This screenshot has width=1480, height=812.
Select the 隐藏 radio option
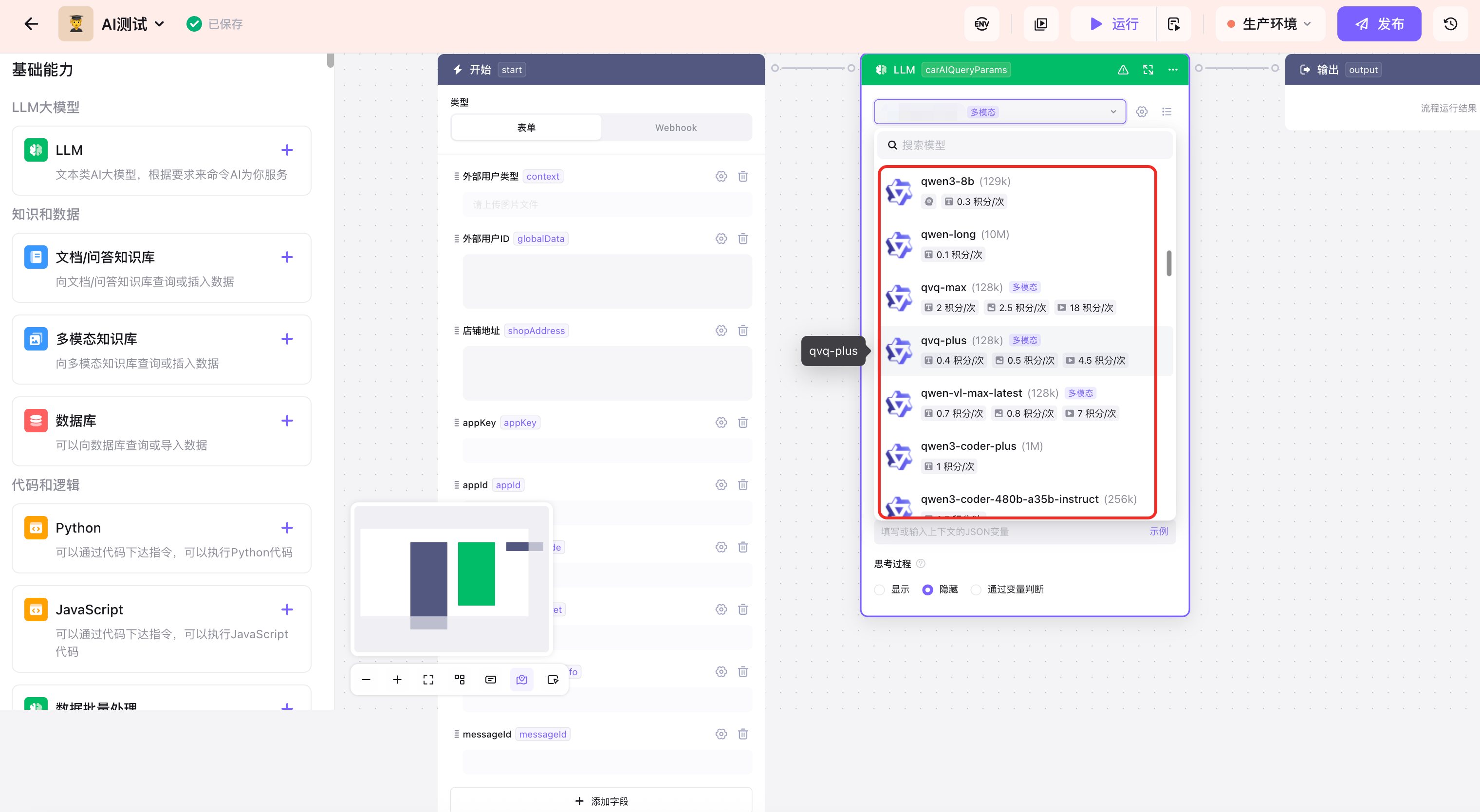coord(927,590)
